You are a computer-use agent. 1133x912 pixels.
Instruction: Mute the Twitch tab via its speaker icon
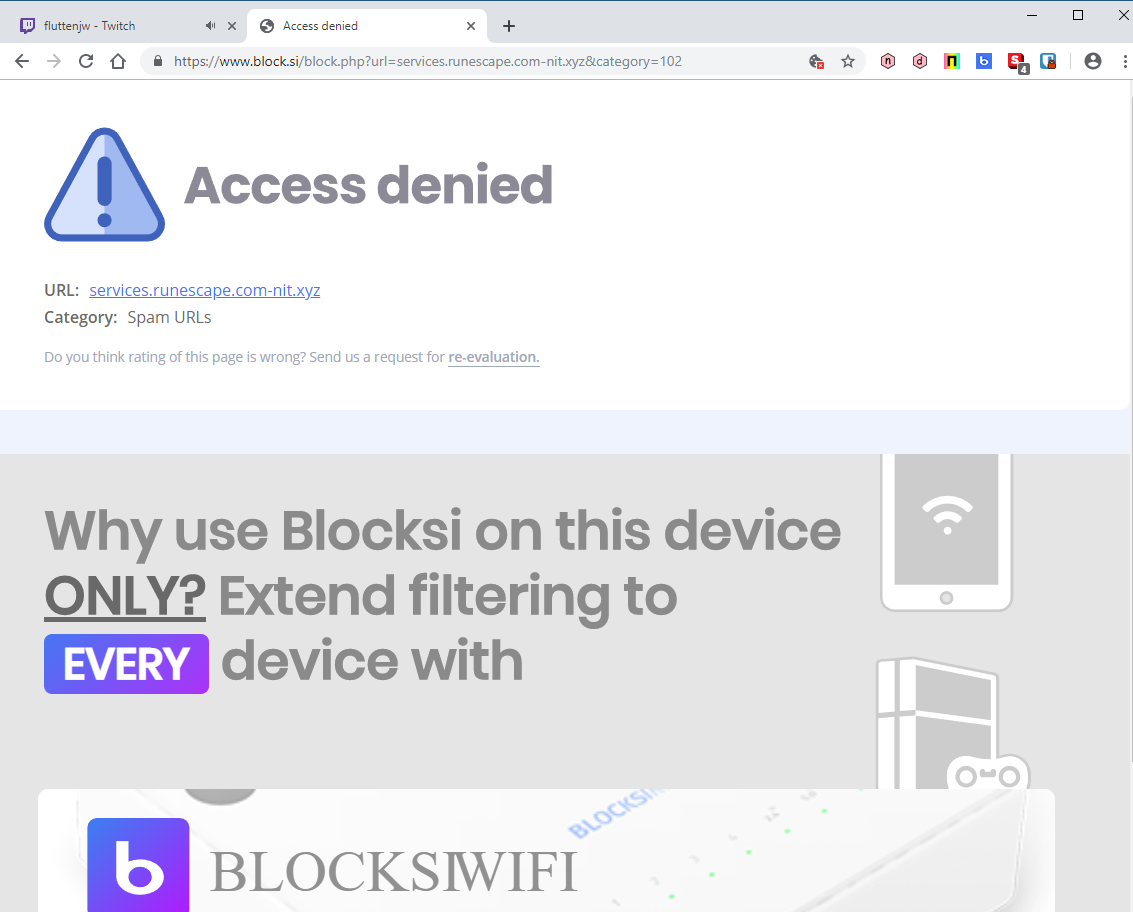(210, 26)
